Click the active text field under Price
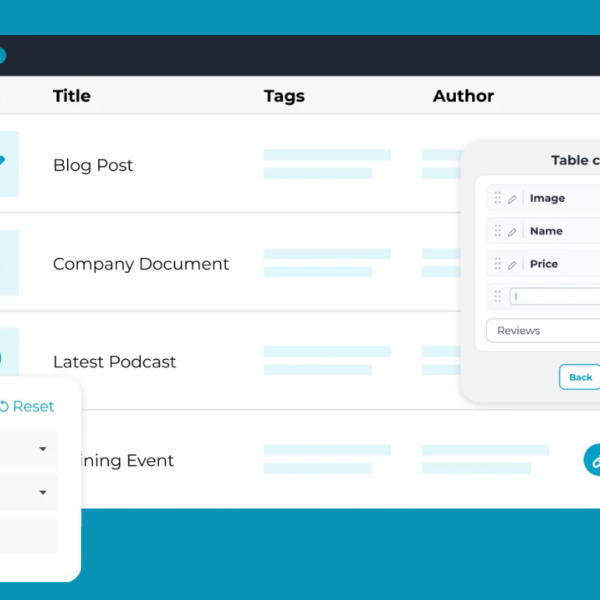The width and height of the screenshot is (600, 600). click(555, 297)
